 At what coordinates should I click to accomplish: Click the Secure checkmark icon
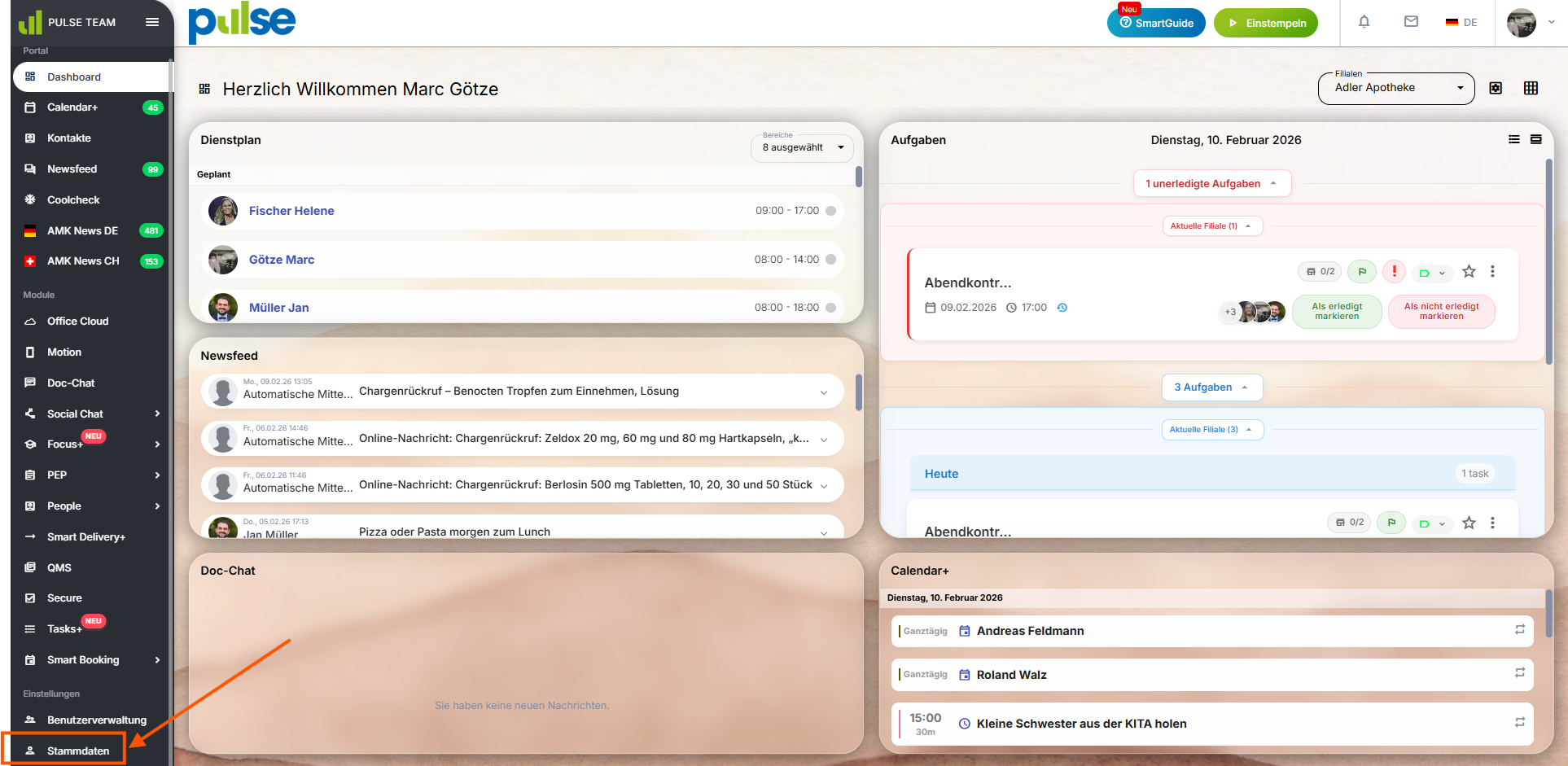(x=30, y=598)
